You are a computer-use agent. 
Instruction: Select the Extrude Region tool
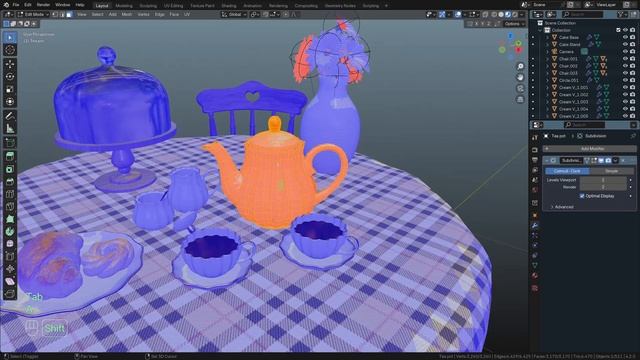coord(10,156)
